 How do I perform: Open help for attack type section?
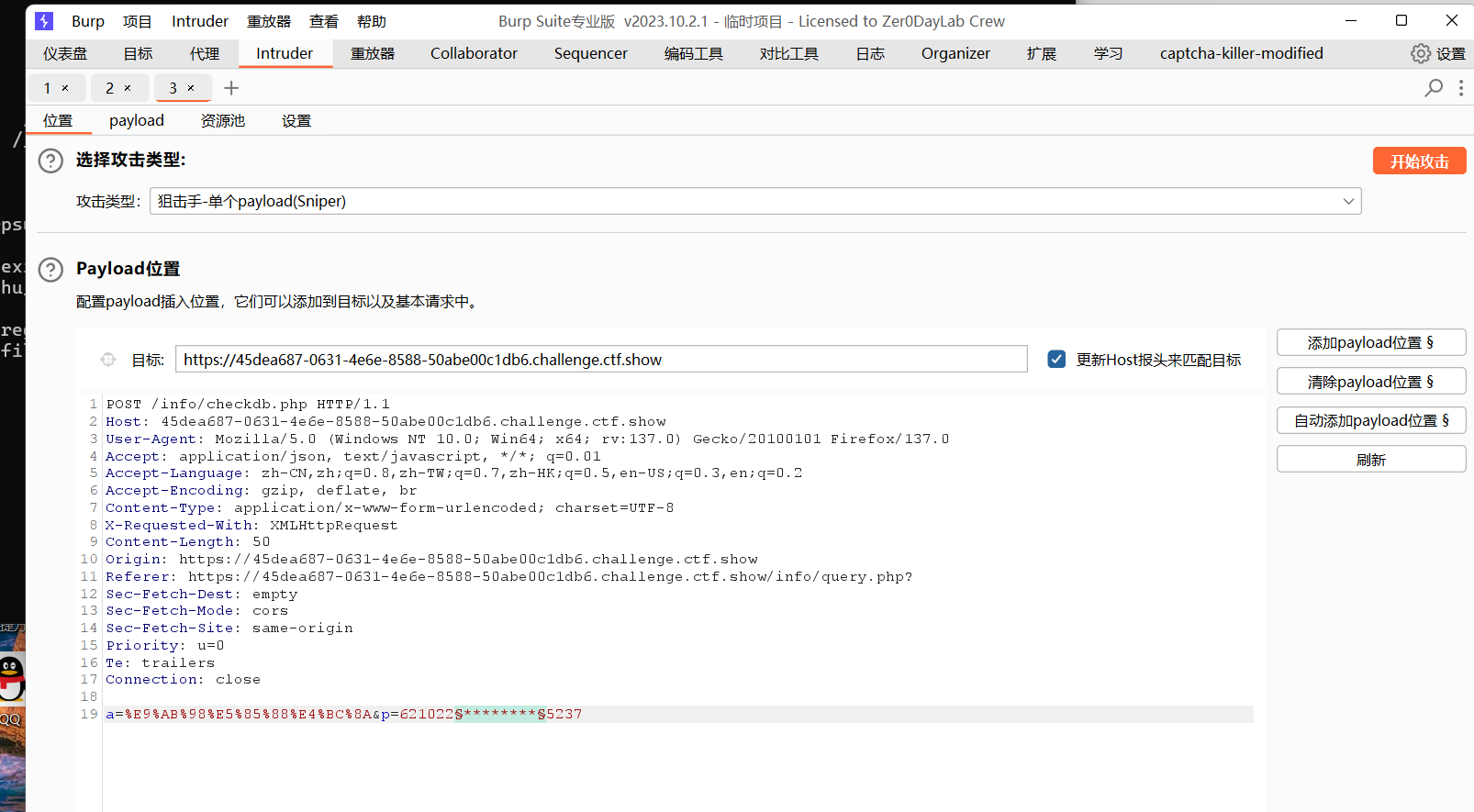(50, 161)
